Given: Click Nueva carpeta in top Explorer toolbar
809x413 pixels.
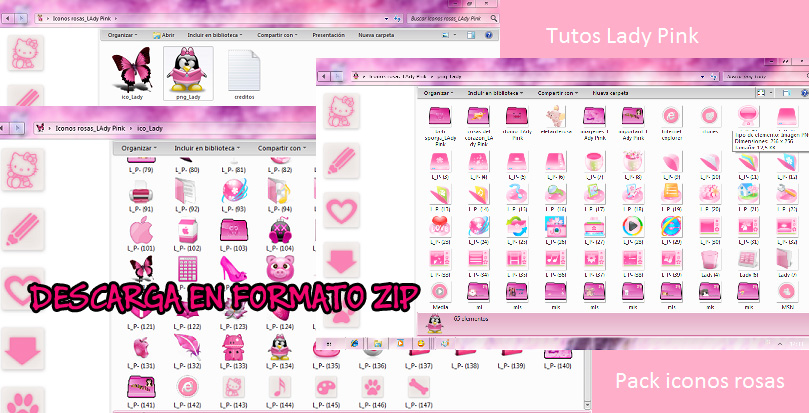Looking at the screenshot, I should tap(376, 35).
